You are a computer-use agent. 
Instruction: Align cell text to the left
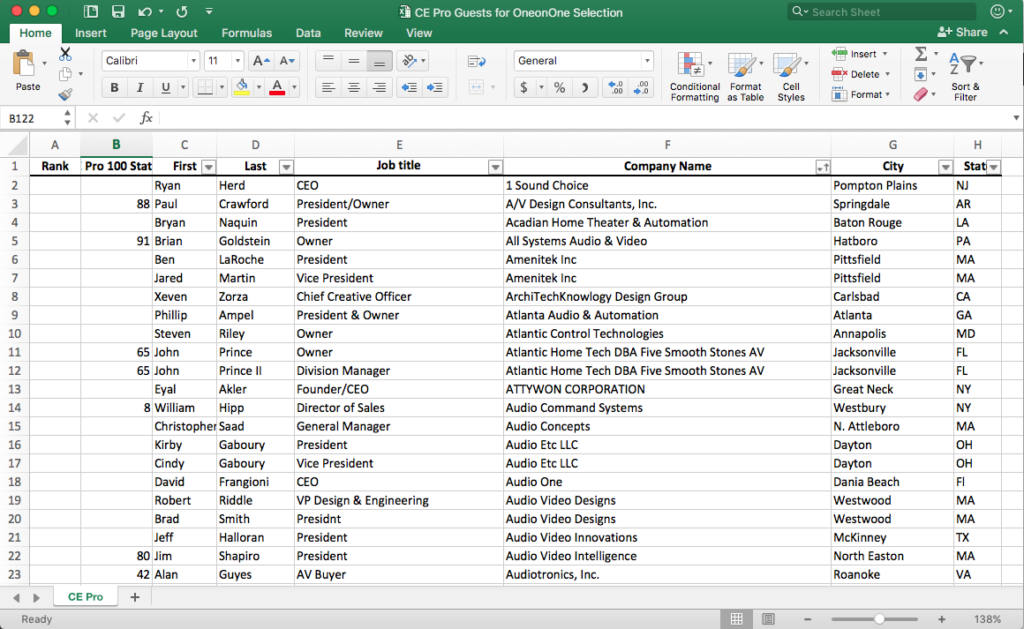coord(328,88)
